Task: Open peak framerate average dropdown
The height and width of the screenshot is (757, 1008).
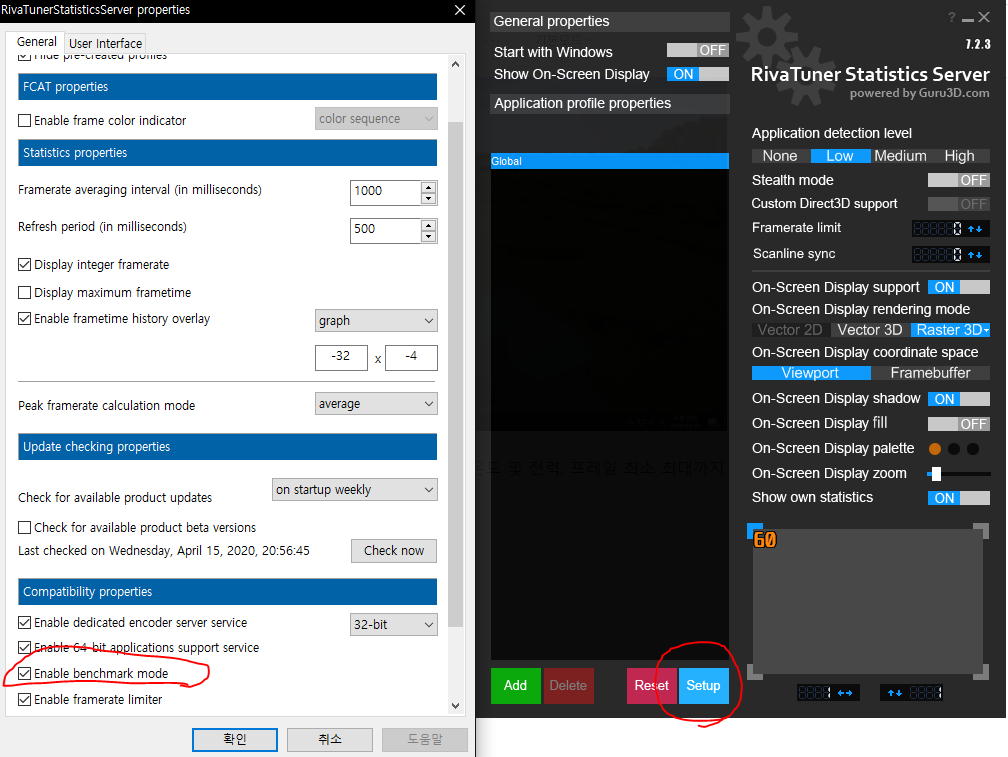Action: pos(376,404)
